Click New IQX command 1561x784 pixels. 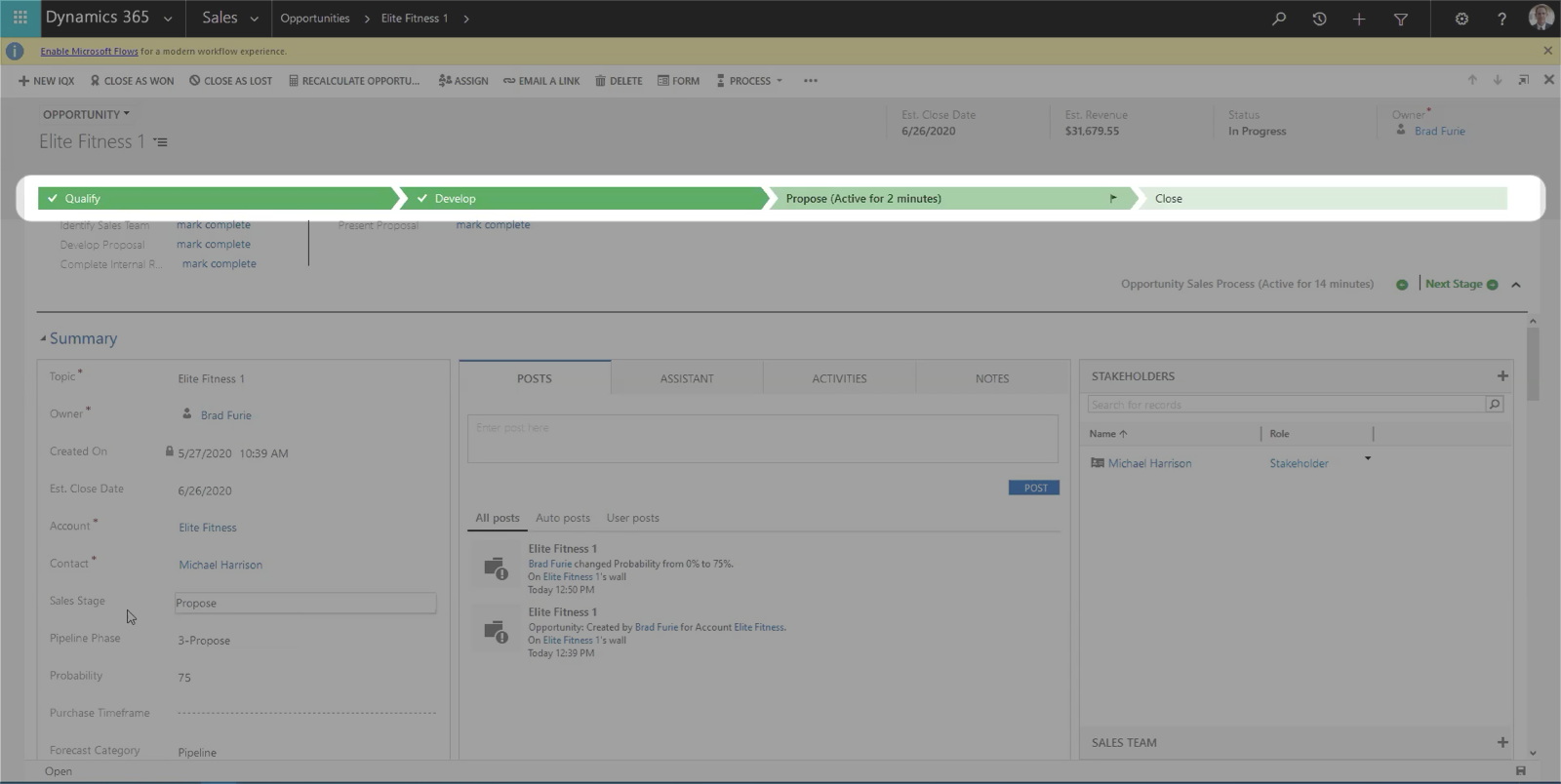(x=46, y=81)
